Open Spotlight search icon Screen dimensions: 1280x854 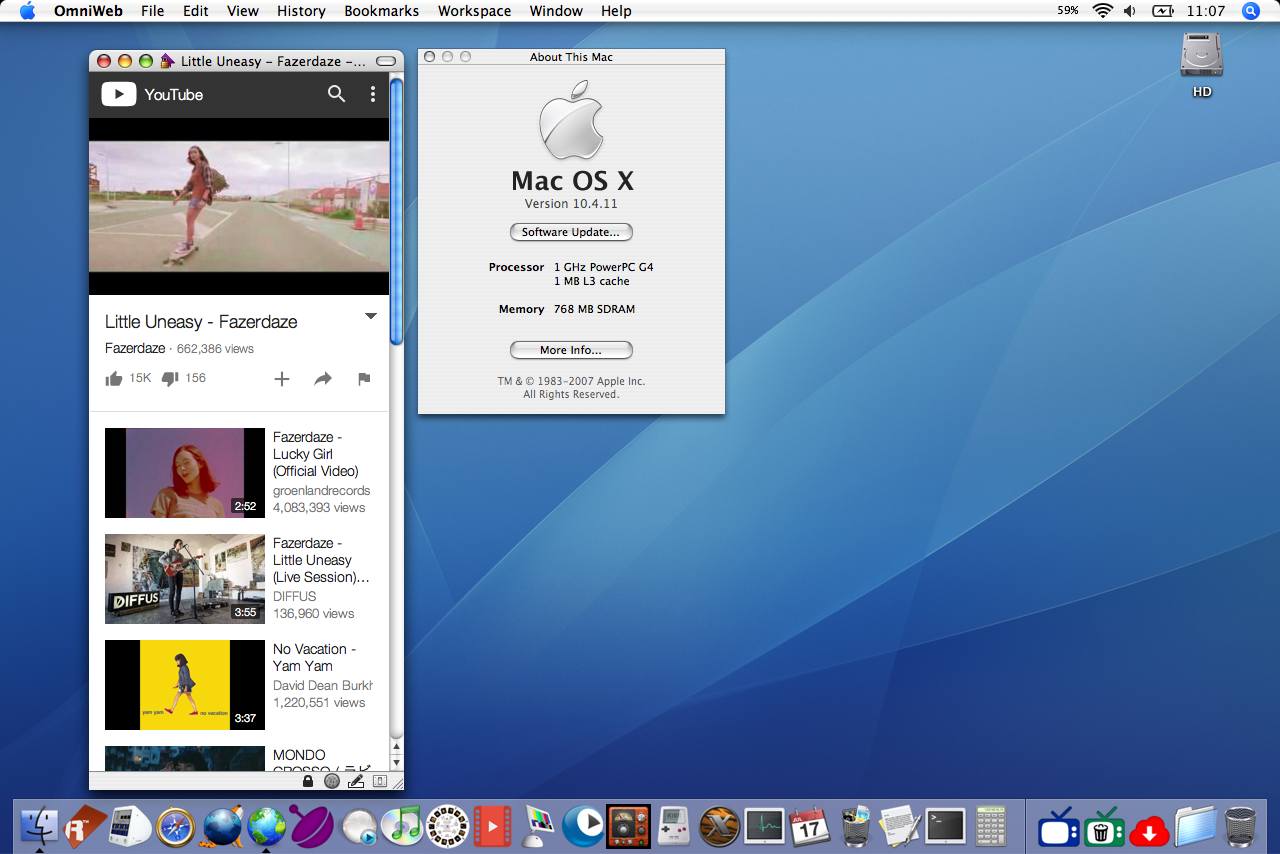1251,11
